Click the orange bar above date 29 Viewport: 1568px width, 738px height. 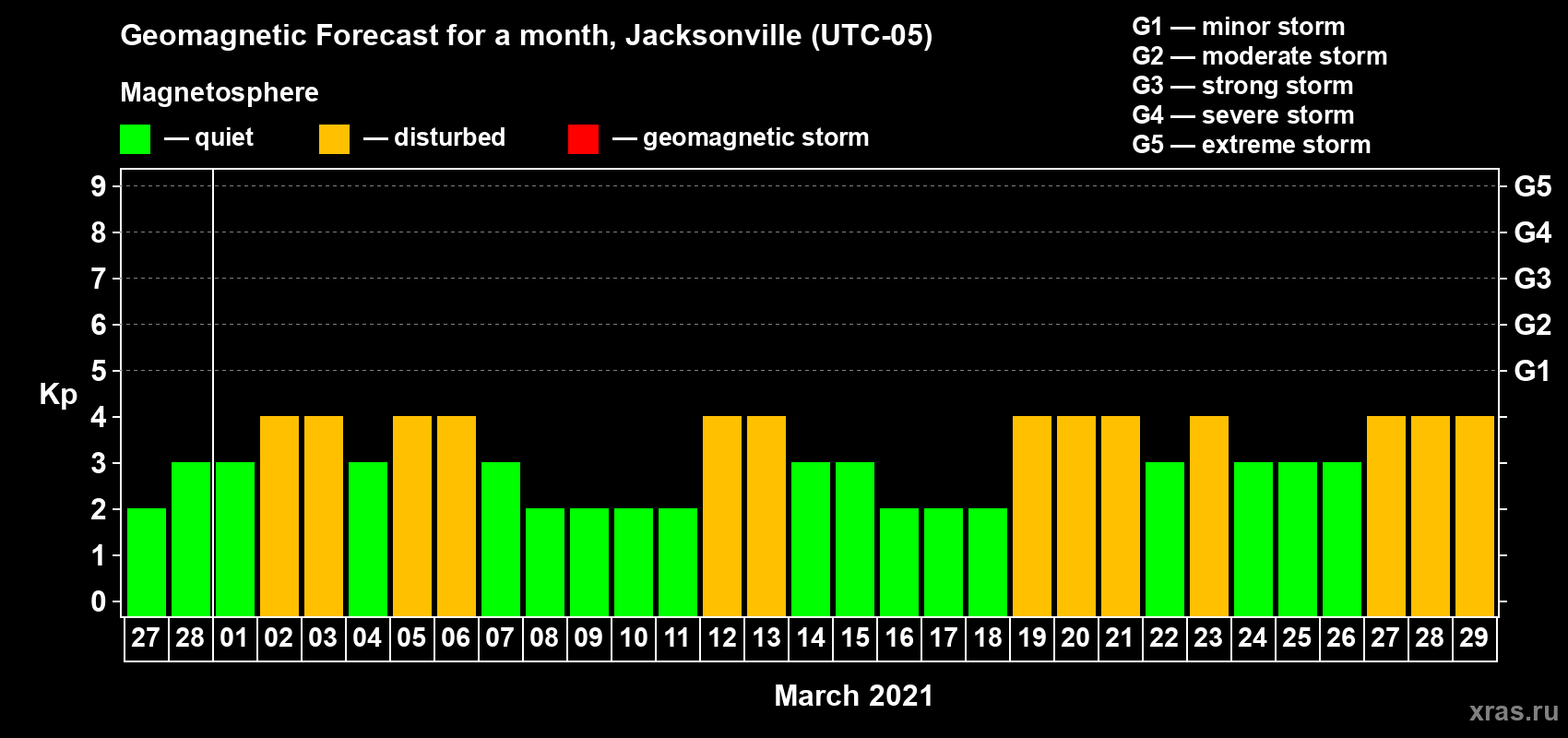click(1475, 517)
